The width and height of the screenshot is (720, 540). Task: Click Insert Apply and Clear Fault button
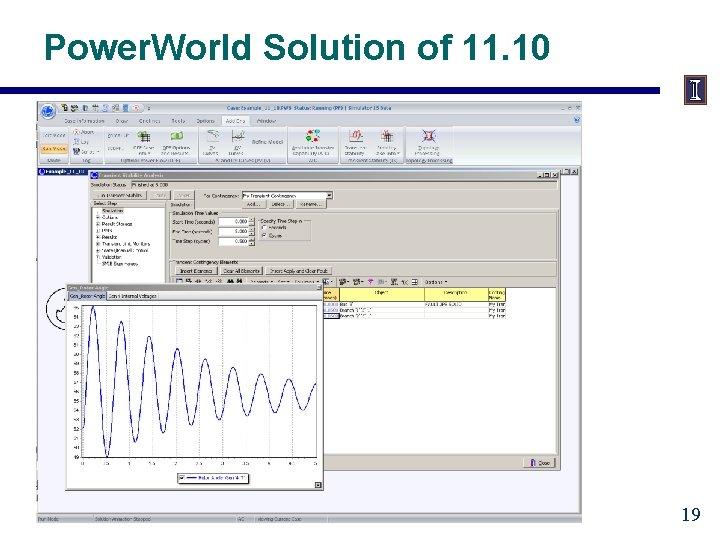pos(298,271)
